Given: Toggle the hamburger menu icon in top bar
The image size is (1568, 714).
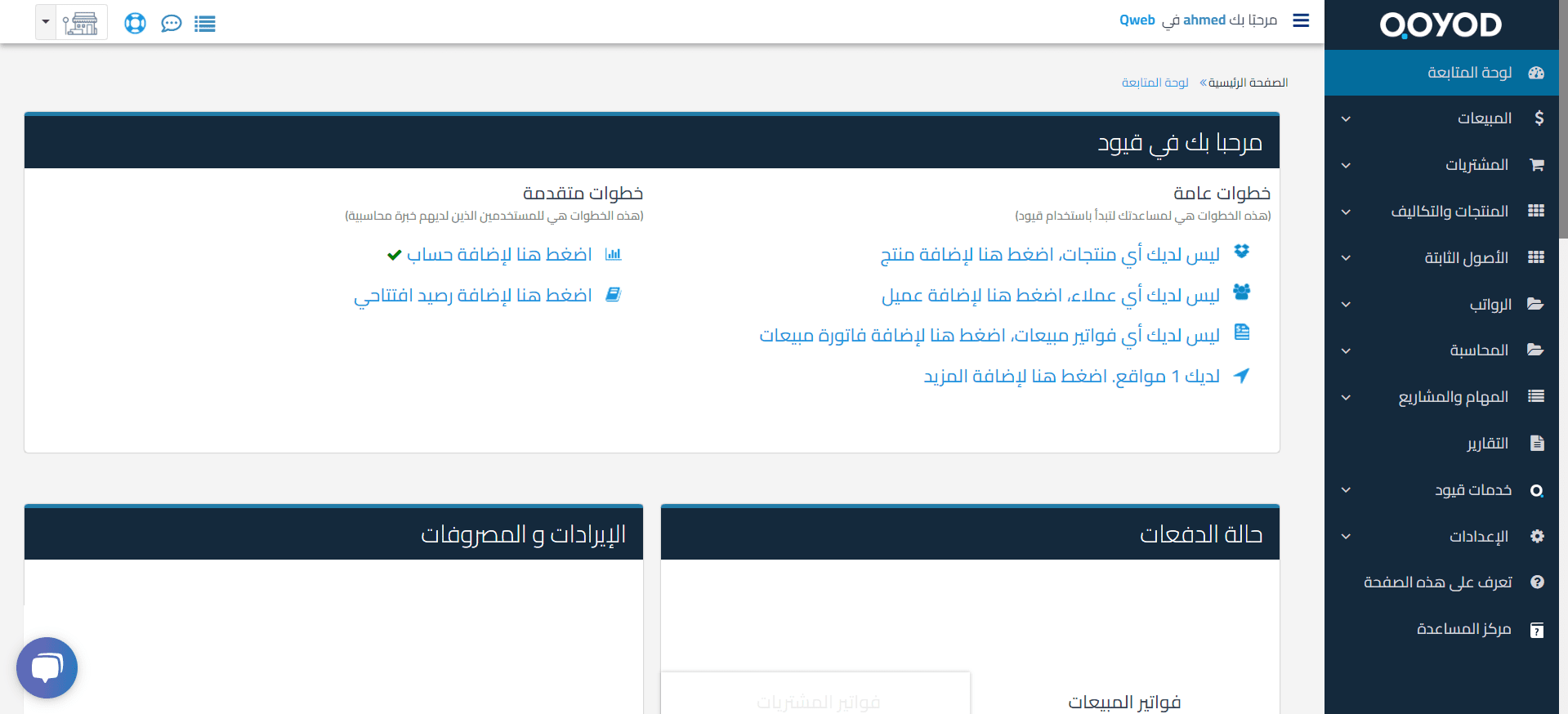Looking at the screenshot, I should [1301, 20].
